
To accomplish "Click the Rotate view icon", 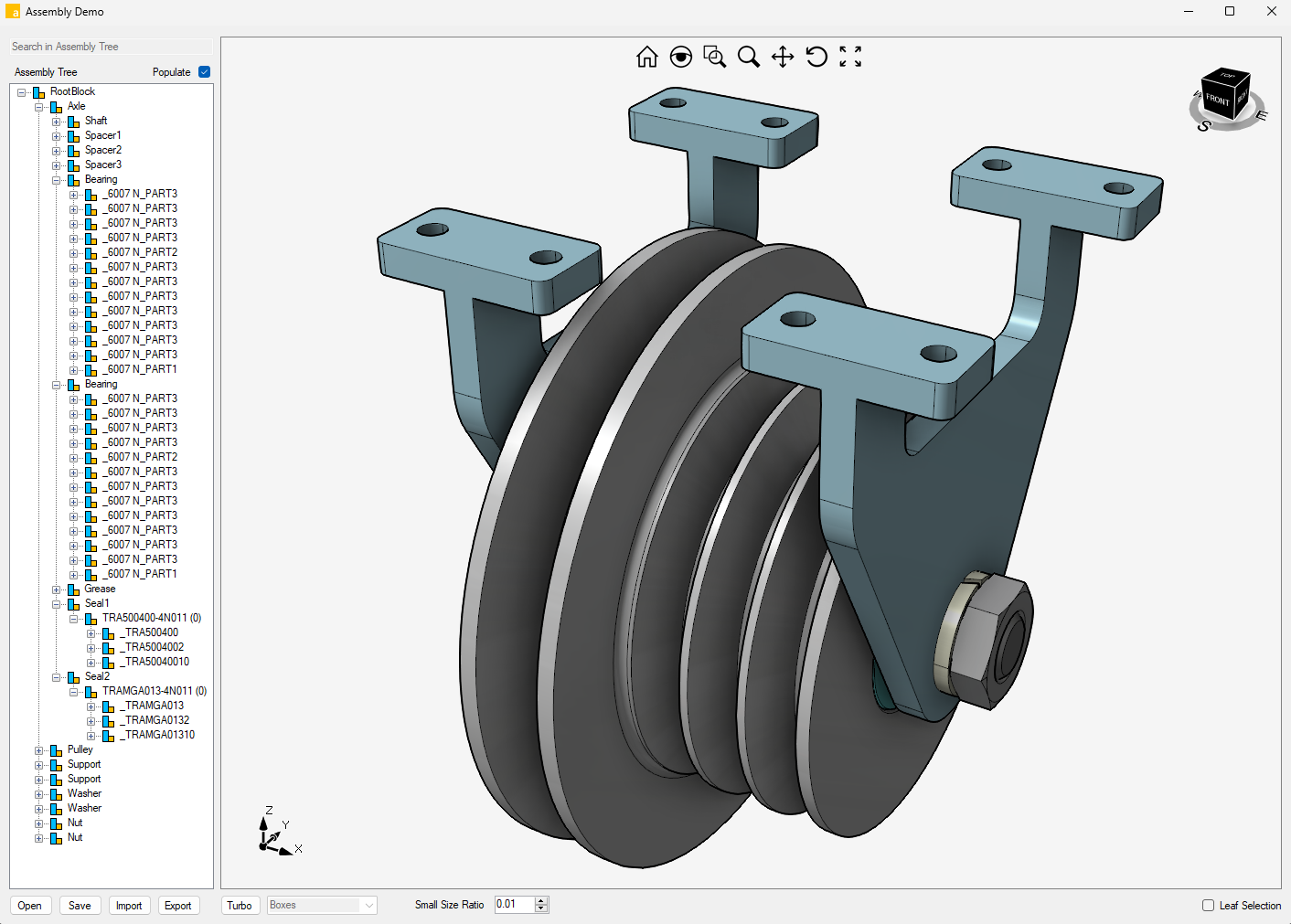I will point(816,57).
